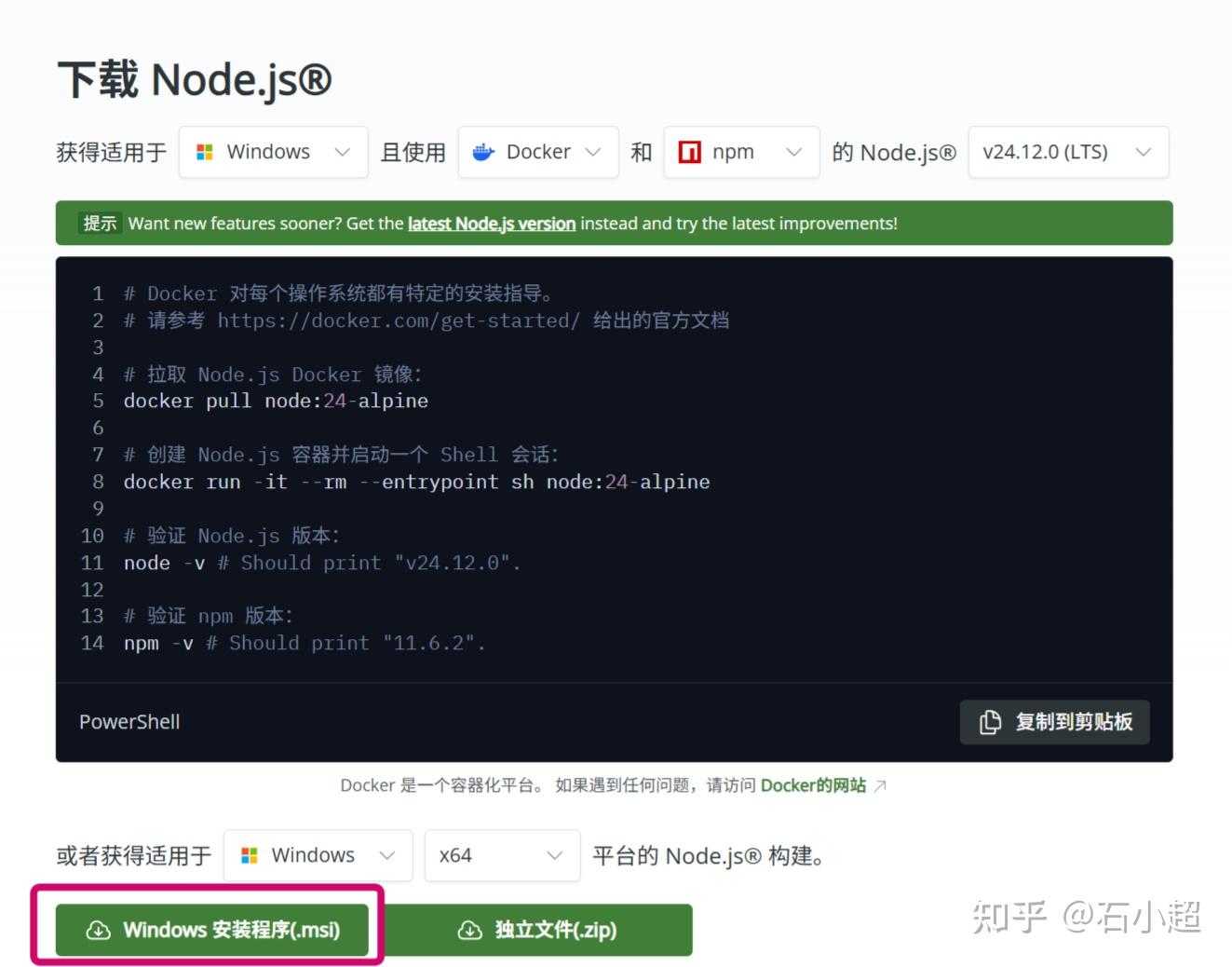The width and height of the screenshot is (1232, 967).
Task: Click the copy-to-clipboard icon
Action: [x=989, y=721]
